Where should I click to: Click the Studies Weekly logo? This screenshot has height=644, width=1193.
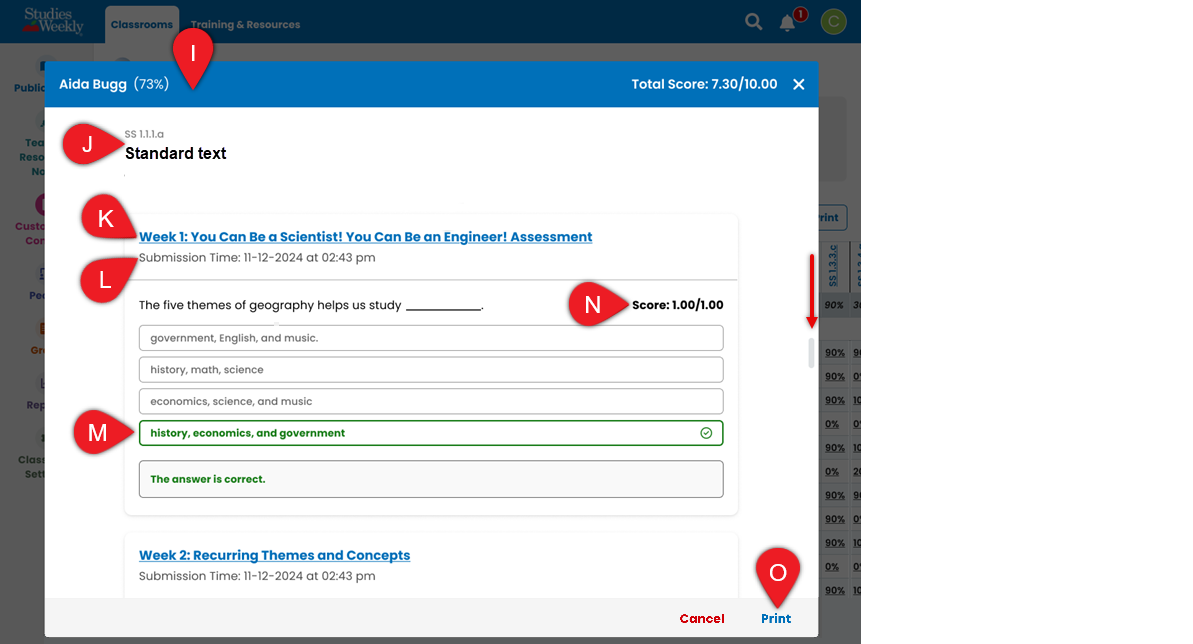click(x=52, y=21)
